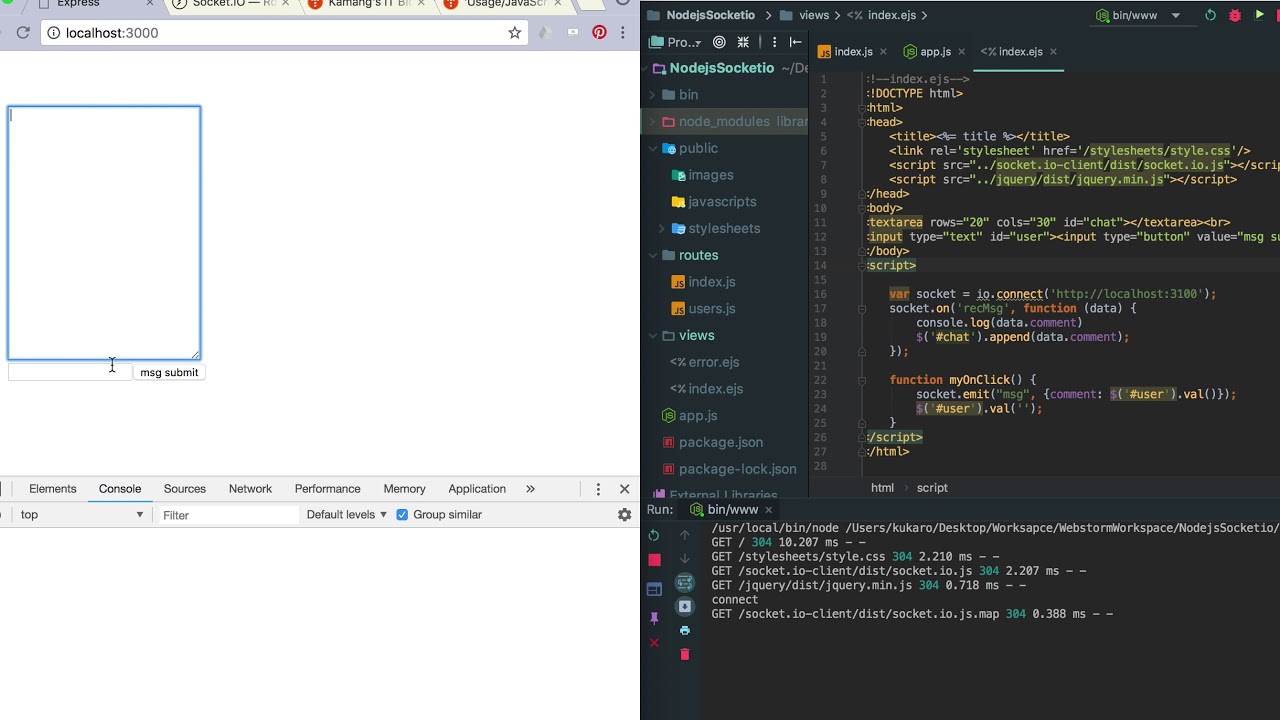Click the user text input field
The image size is (1280, 720).
70,372
